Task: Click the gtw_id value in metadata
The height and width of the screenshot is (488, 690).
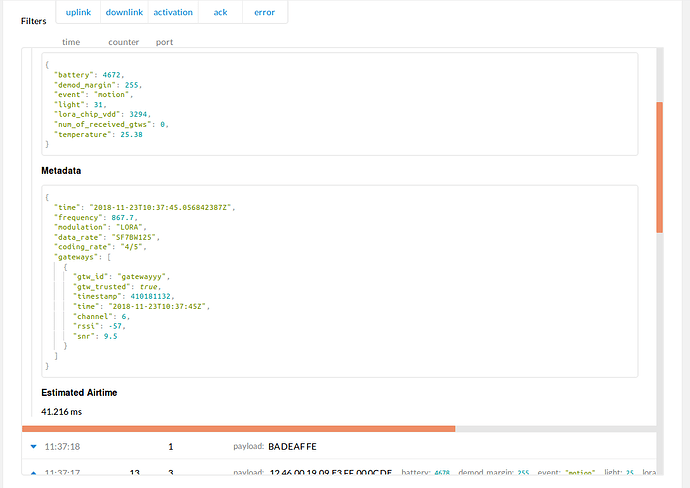Action: (141, 277)
